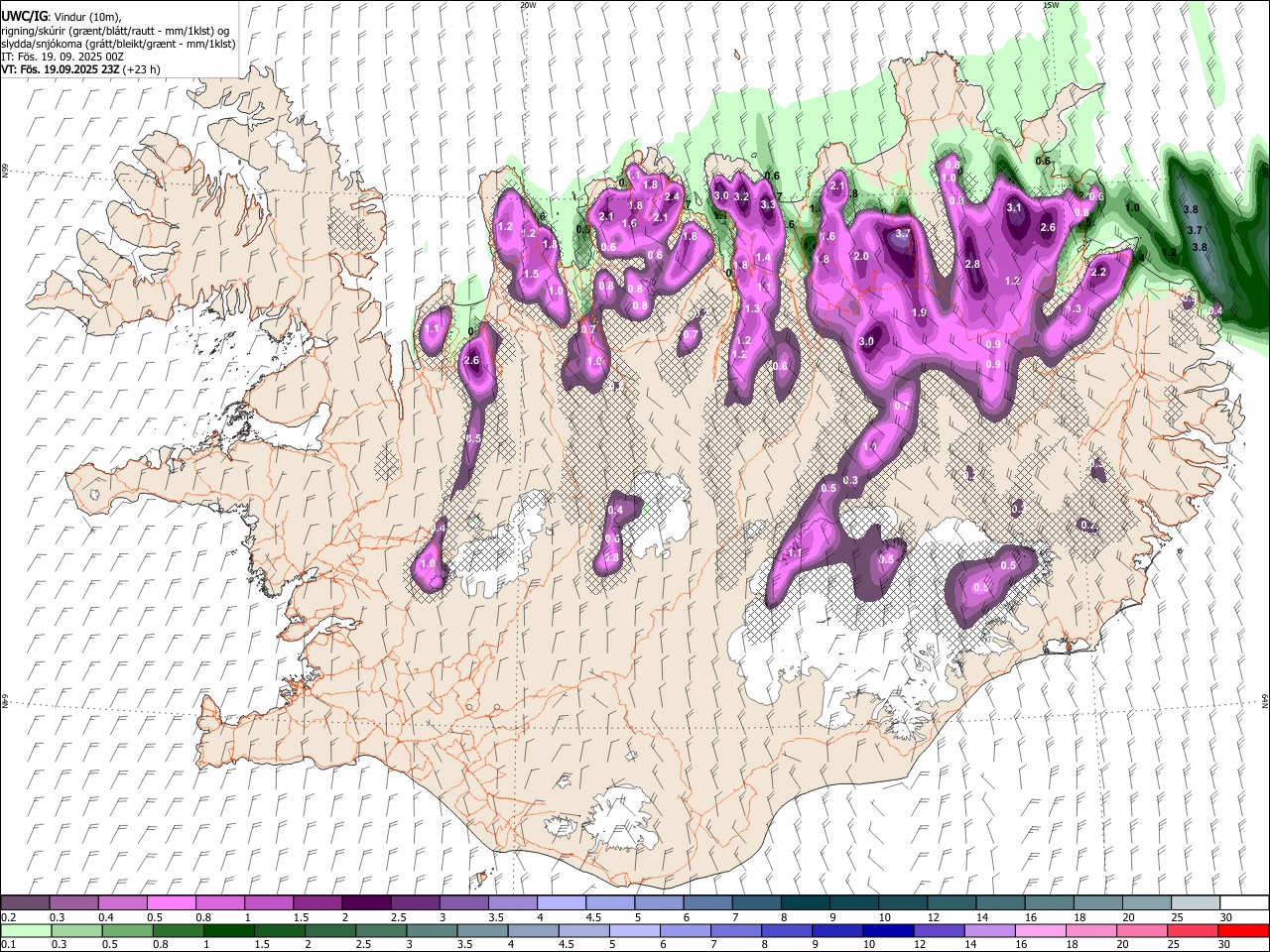Select the palest green swatch starting the lower legend
1270x952 pixels.
(25, 930)
